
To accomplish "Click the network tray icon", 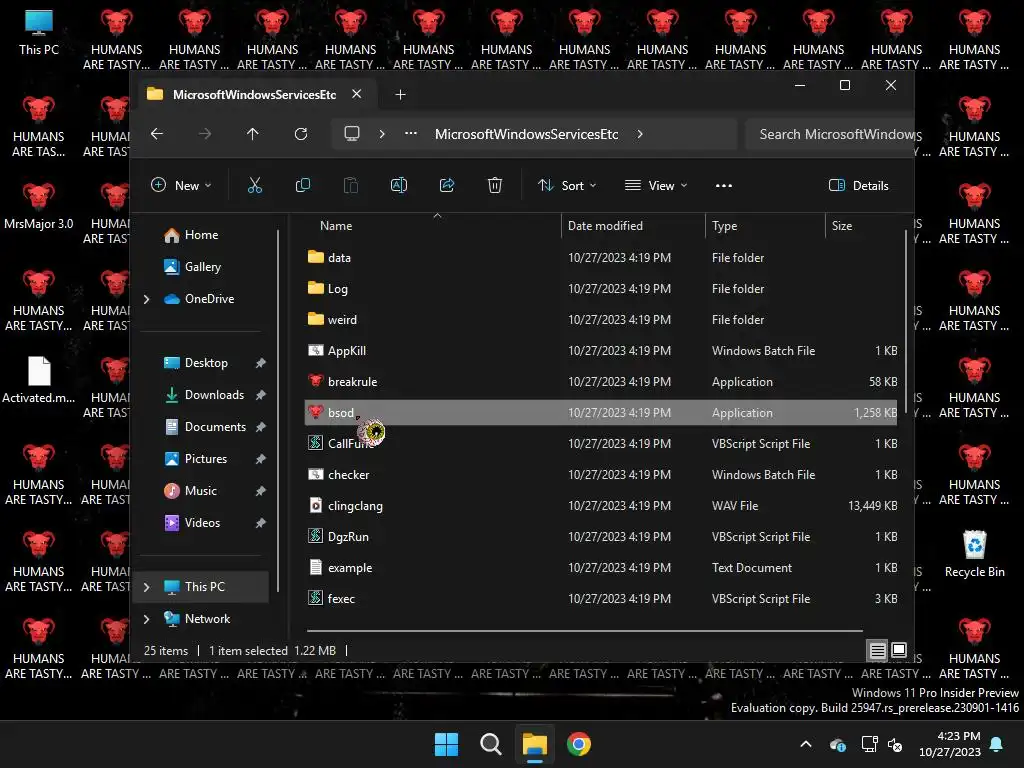I will tap(869, 744).
